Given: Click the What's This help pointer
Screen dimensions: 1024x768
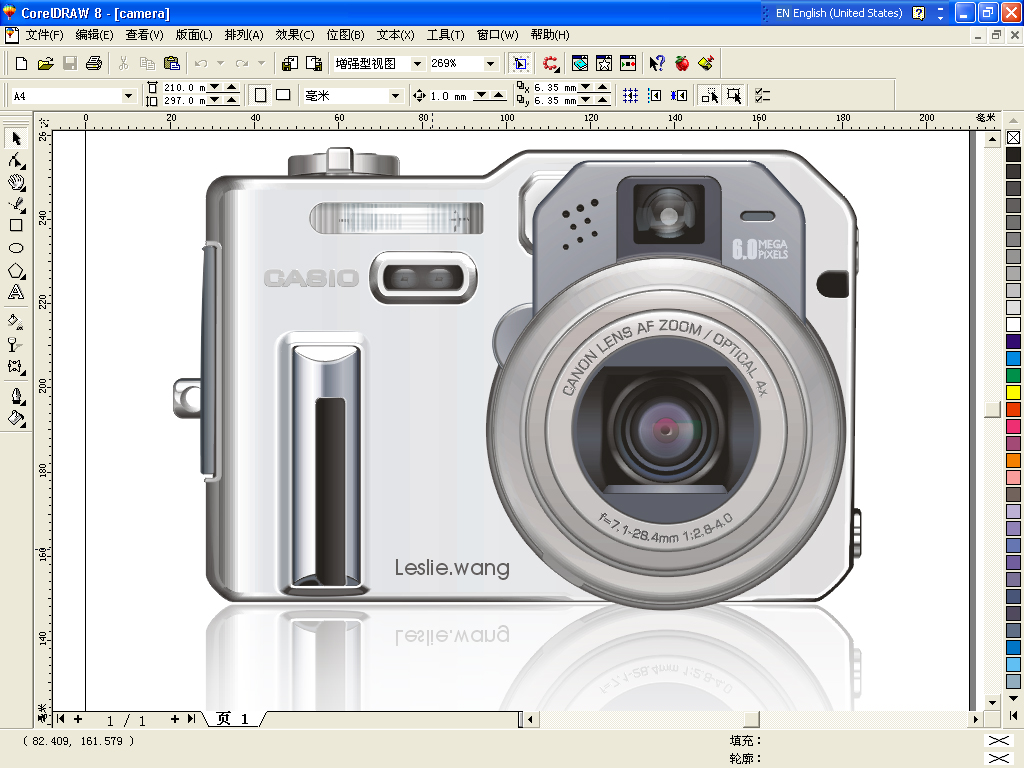Looking at the screenshot, I should pyautogui.click(x=657, y=63).
